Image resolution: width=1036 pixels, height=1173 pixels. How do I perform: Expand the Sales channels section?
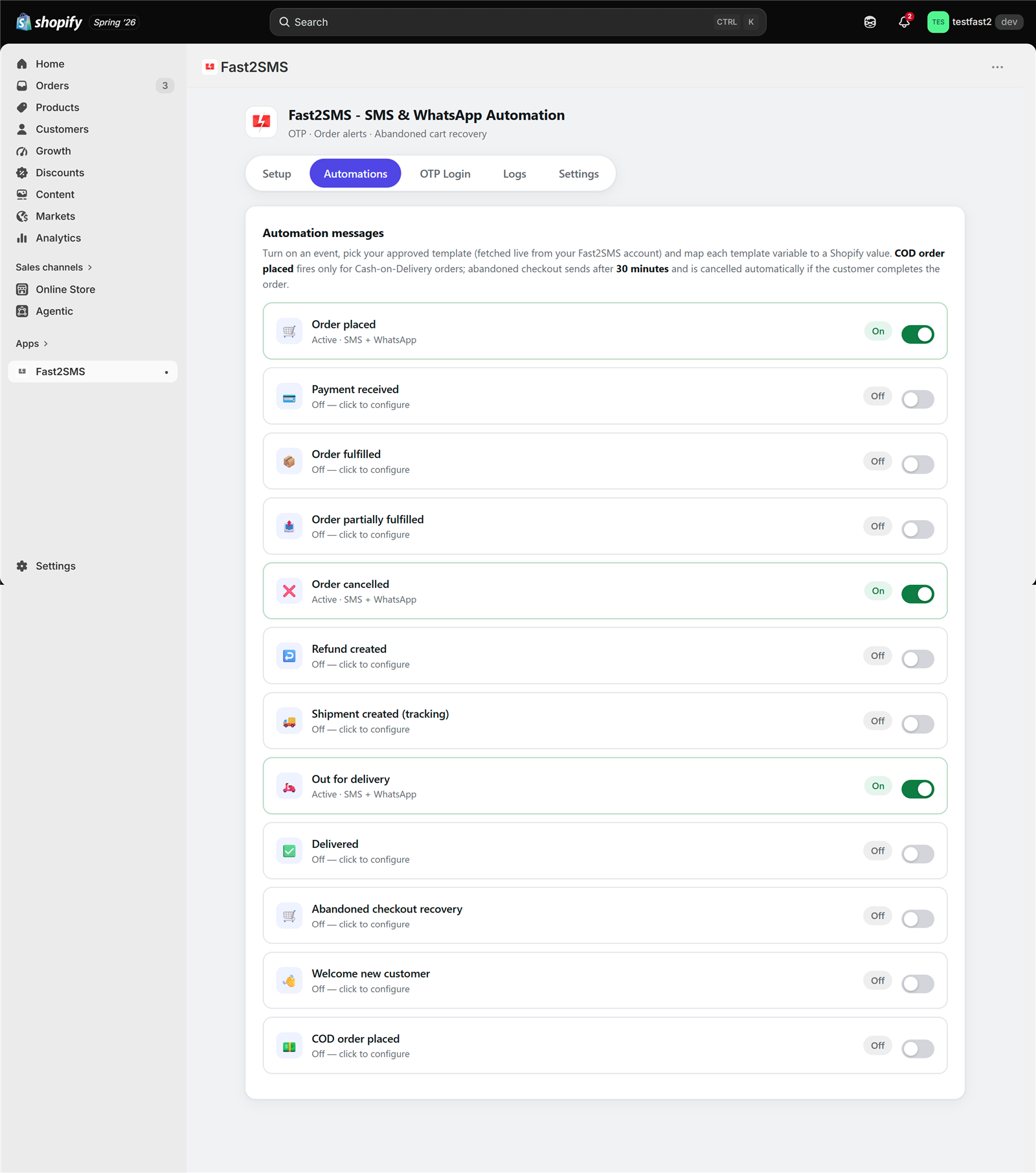coord(54,268)
